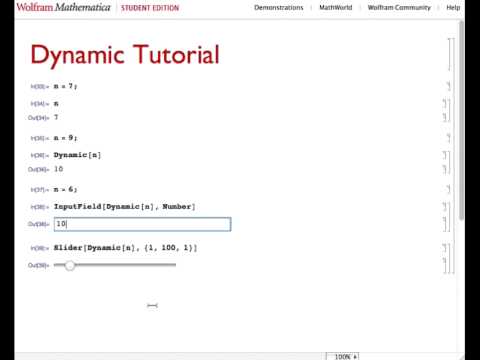
Task: Click the slider thumb for n
Action: (x=70, y=265)
